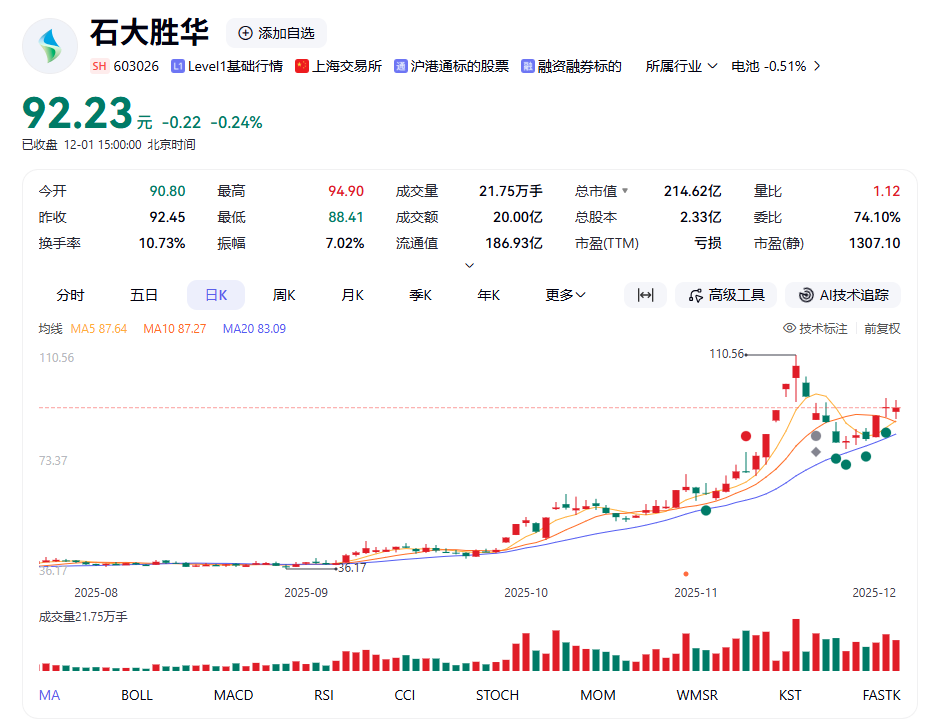This screenshot has height=726, width=929.
Task: Select the 日K chart tab
Action: click(x=216, y=295)
